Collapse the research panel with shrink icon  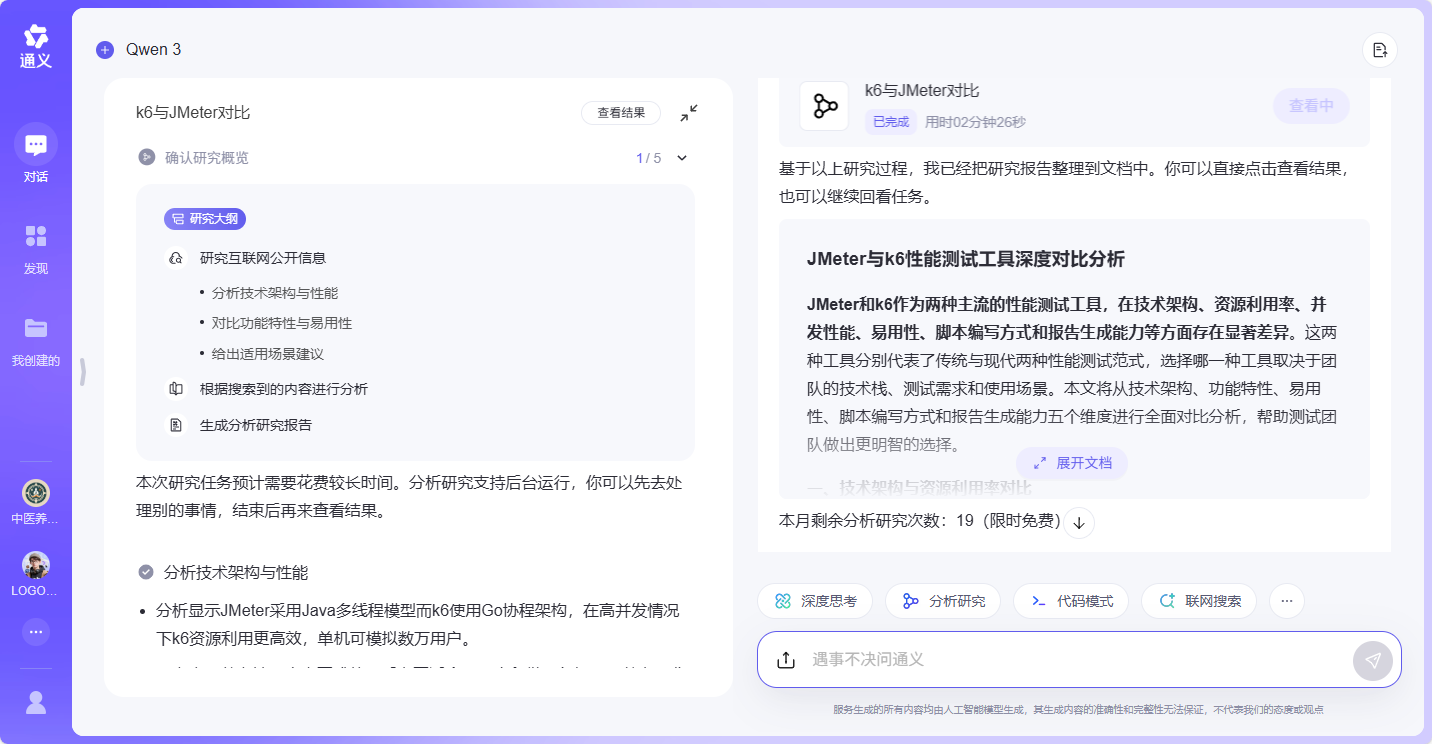coord(689,113)
